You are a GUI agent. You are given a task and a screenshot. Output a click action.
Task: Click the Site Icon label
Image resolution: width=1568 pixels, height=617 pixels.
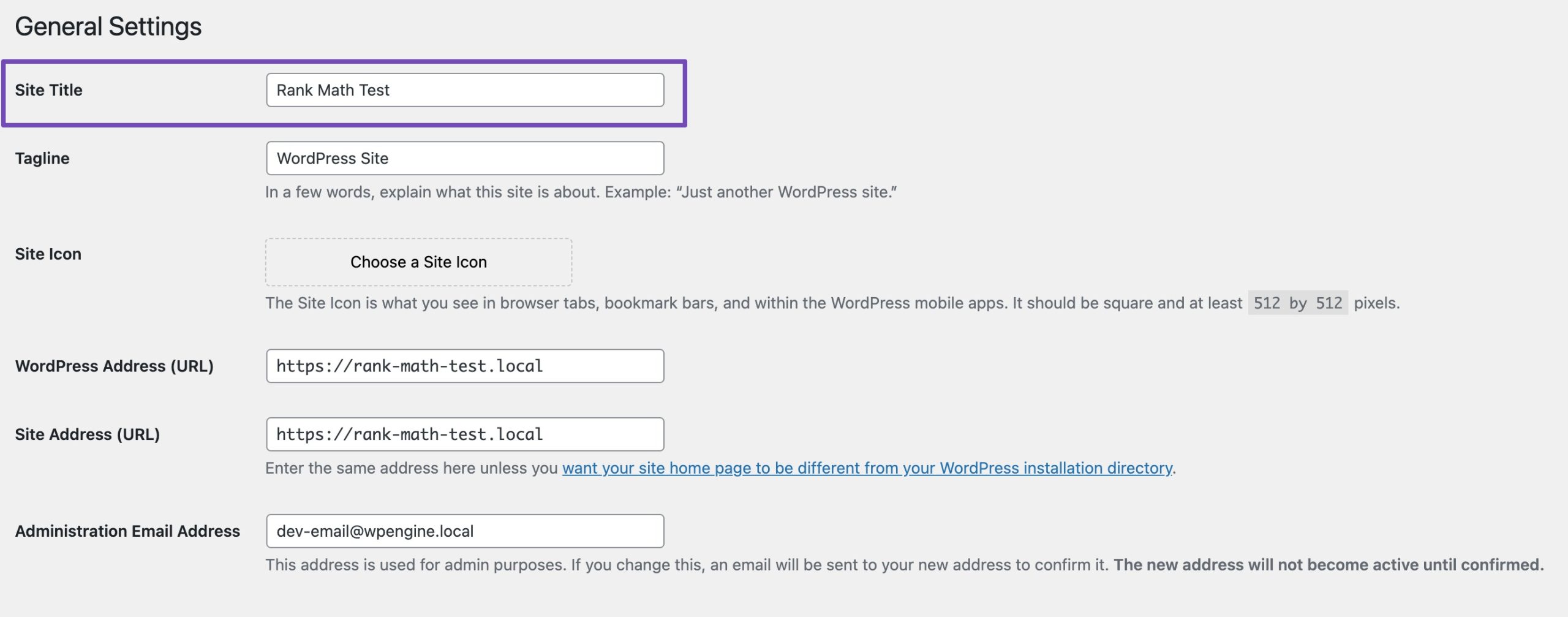pyautogui.click(x=48, y=254)
